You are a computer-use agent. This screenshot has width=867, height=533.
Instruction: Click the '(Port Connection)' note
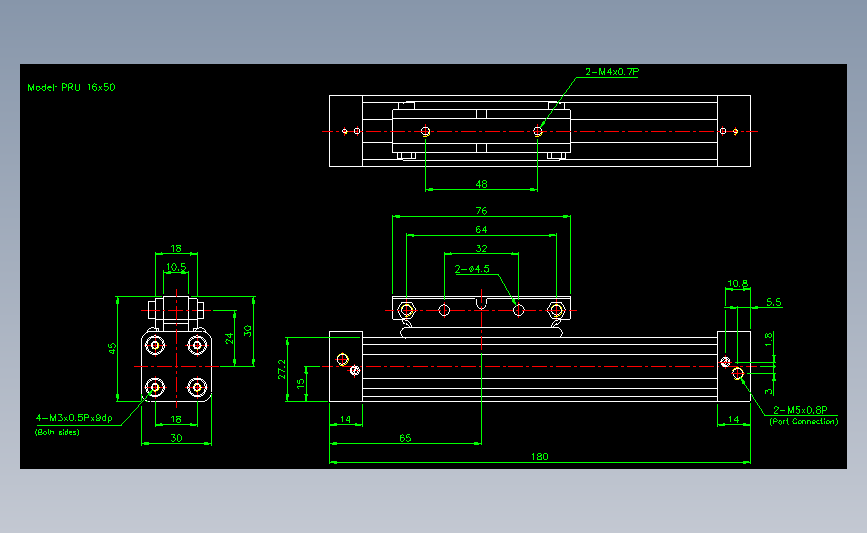pyautogui.click(x=803, y=421)
